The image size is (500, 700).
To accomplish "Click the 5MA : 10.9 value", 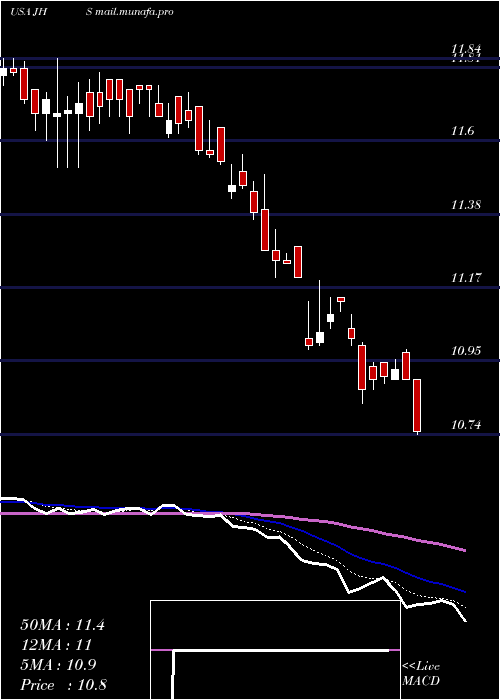I will point(58,665).
